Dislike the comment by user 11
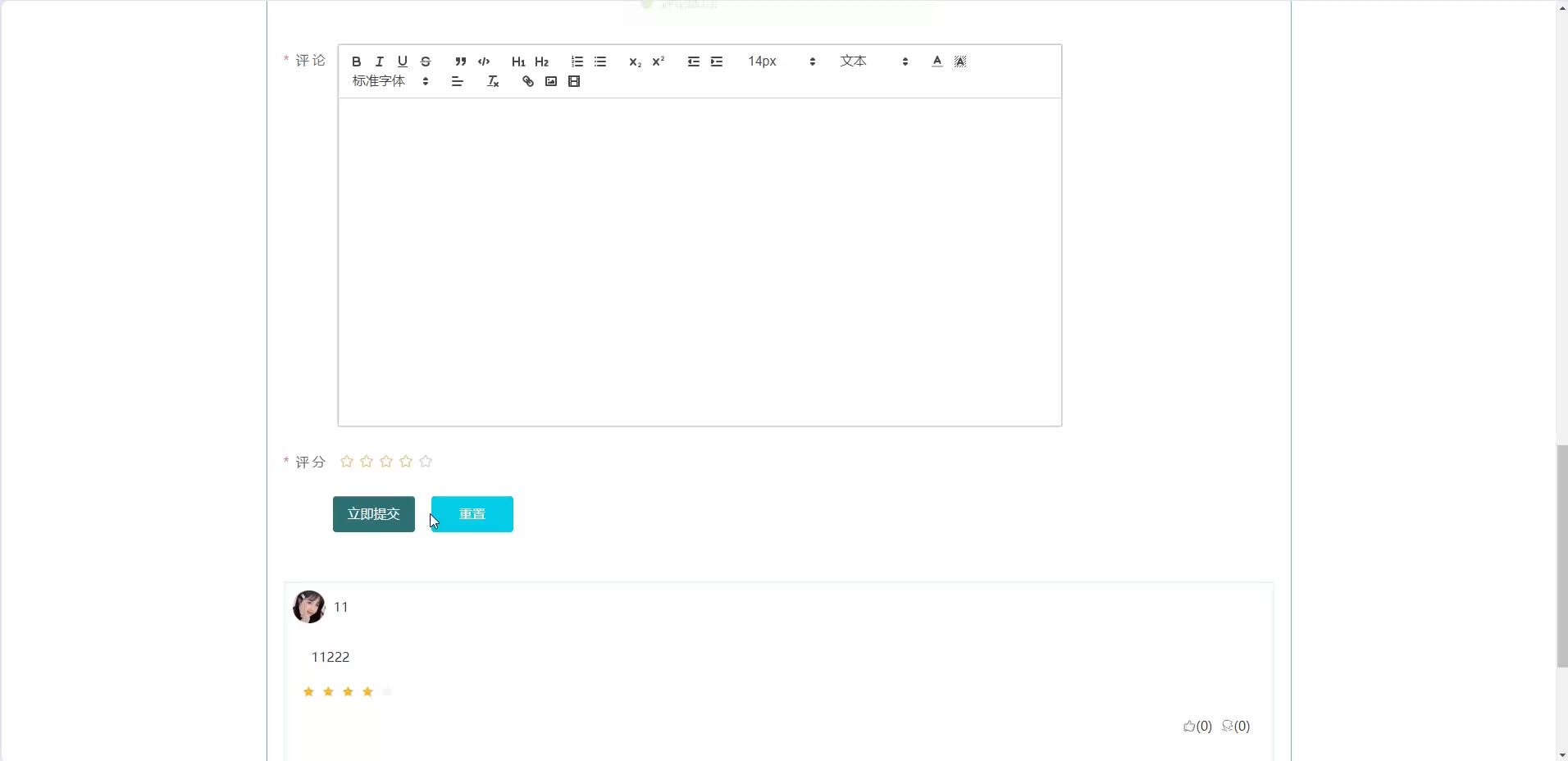1568x761 pixels. (x=1236, y=726)
